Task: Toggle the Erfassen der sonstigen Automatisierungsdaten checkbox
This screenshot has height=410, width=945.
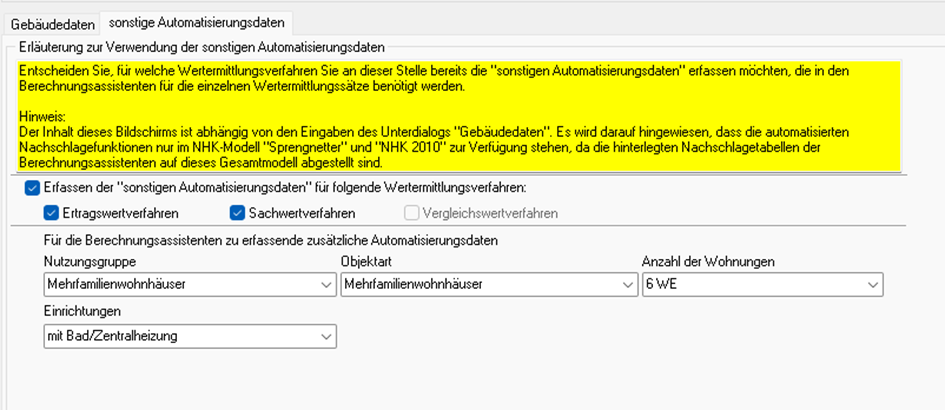Action: coord(32,188)
